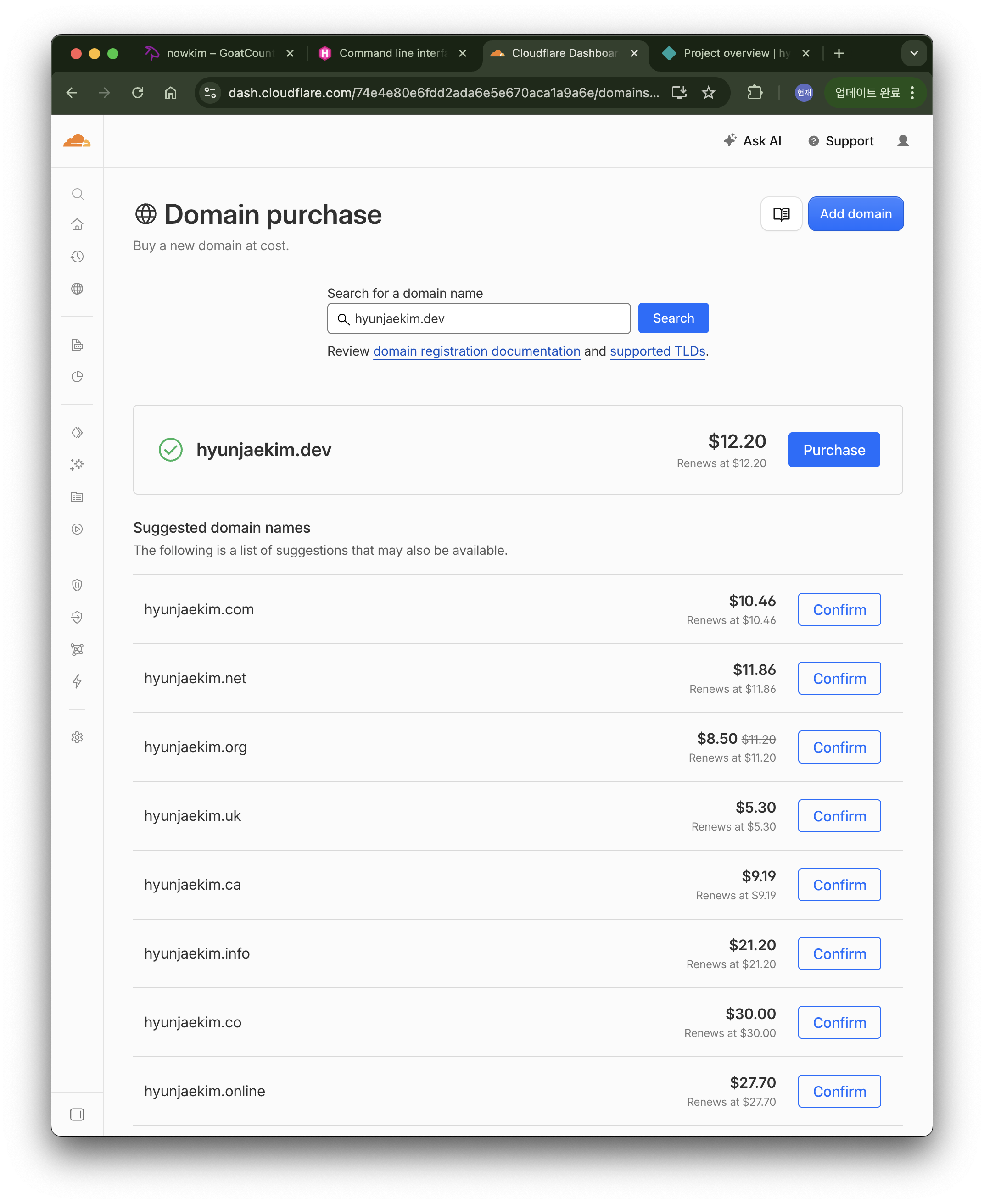Confirm hyunjaekim.uk domain
The image size is (984, 1204).
[x=839, y=816]
